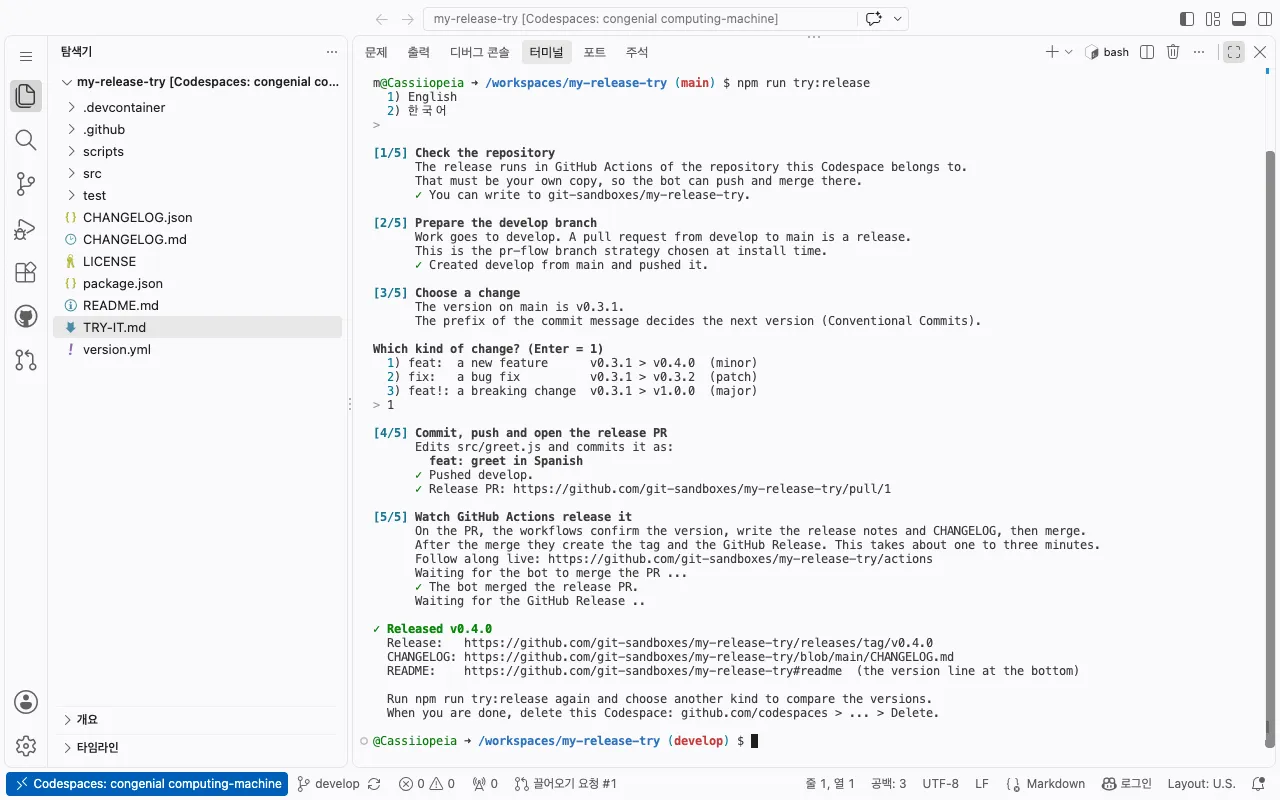
Task: Switch to the 출력 output tab
Action: (418, 52)
